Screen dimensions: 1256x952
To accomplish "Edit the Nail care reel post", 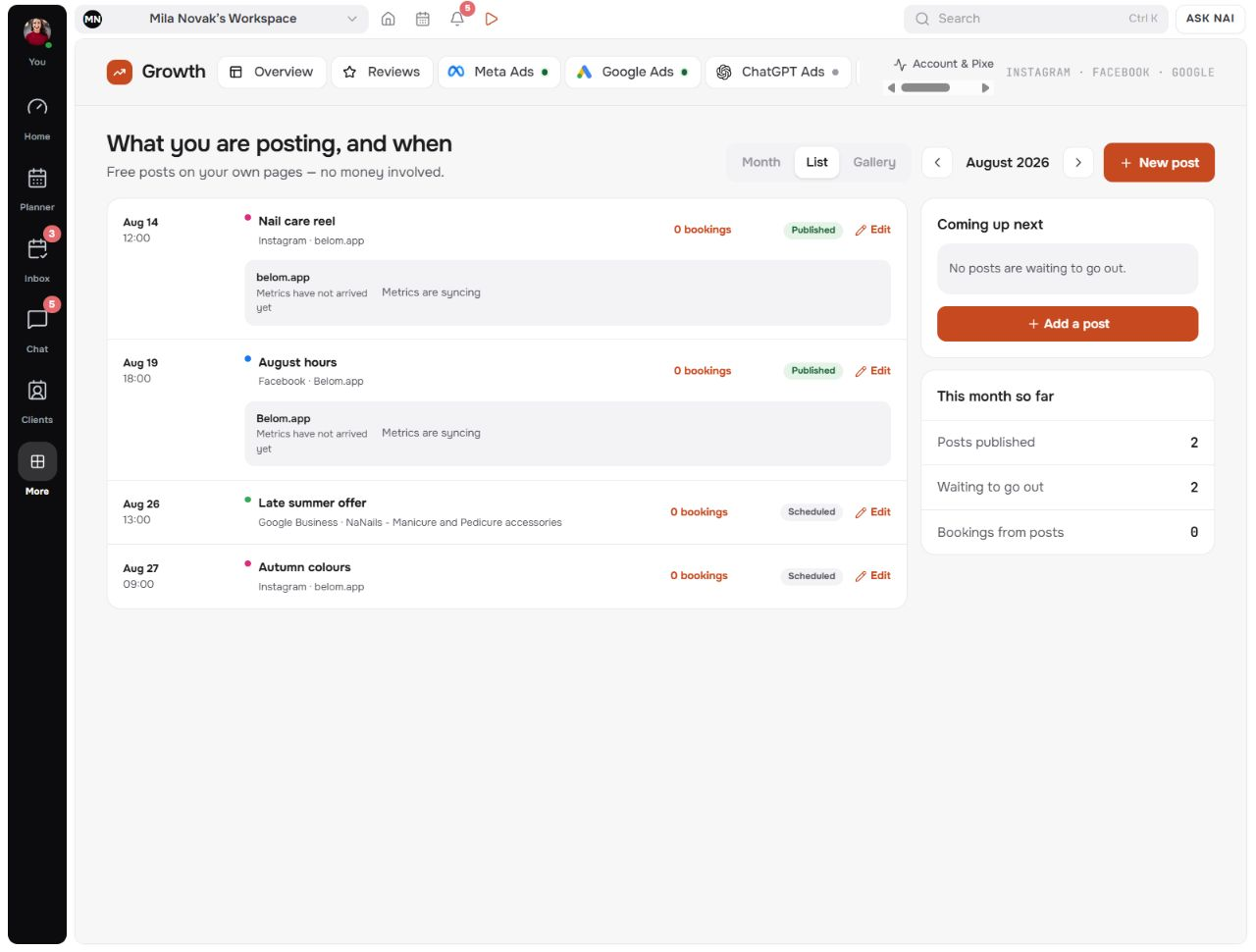I will point(872,230).
